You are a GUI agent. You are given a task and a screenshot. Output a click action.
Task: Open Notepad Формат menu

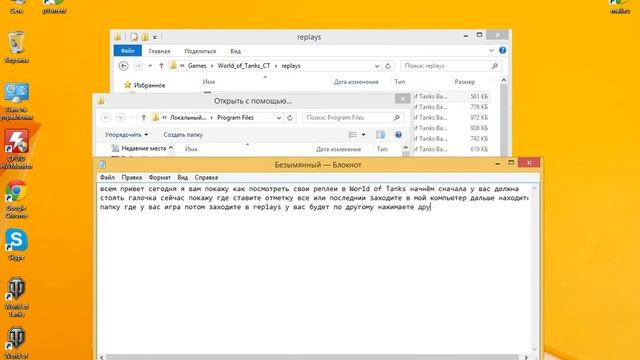(x=160, y=178)
